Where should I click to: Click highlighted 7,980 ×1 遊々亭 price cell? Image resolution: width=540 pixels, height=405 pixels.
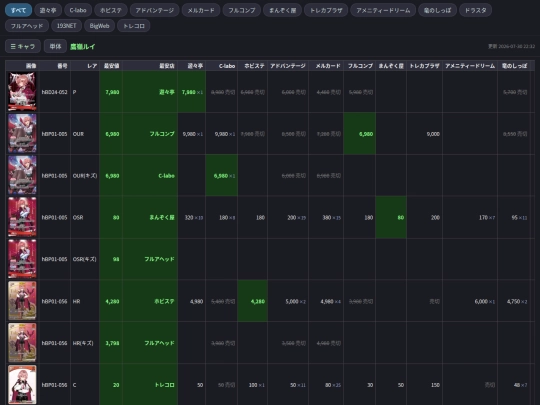coord(192,92)
